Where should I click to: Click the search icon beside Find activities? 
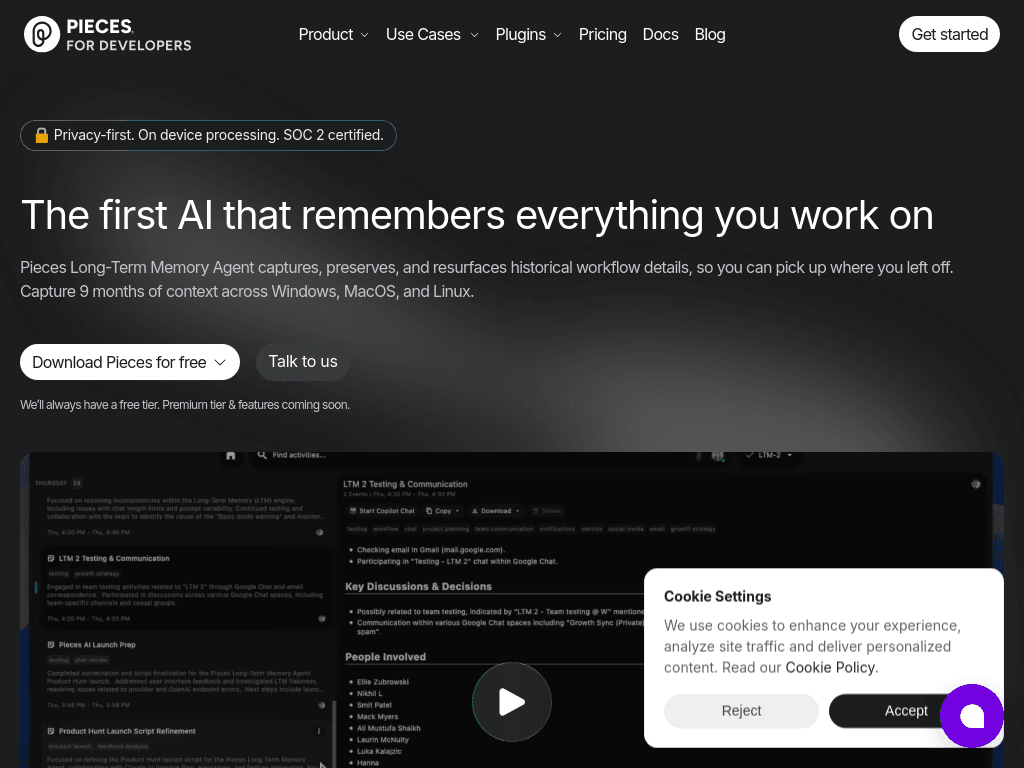(x=262, y=455)
